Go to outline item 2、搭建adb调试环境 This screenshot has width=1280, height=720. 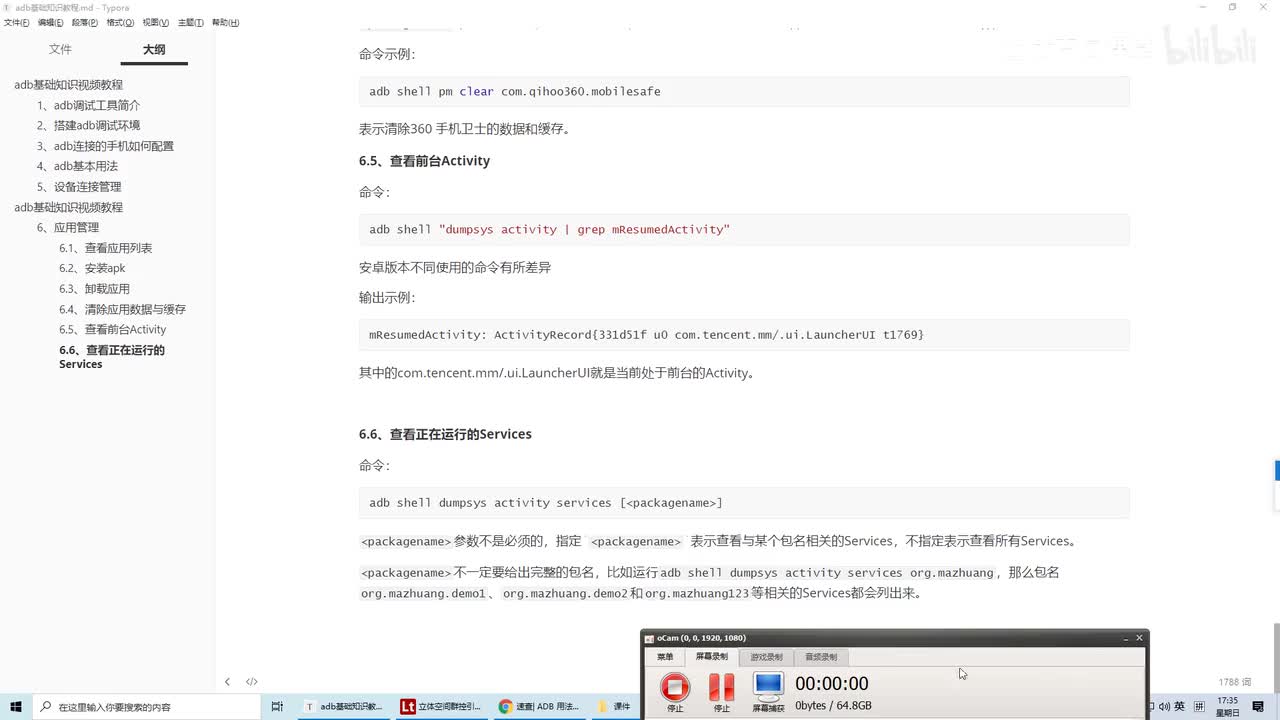88,125
